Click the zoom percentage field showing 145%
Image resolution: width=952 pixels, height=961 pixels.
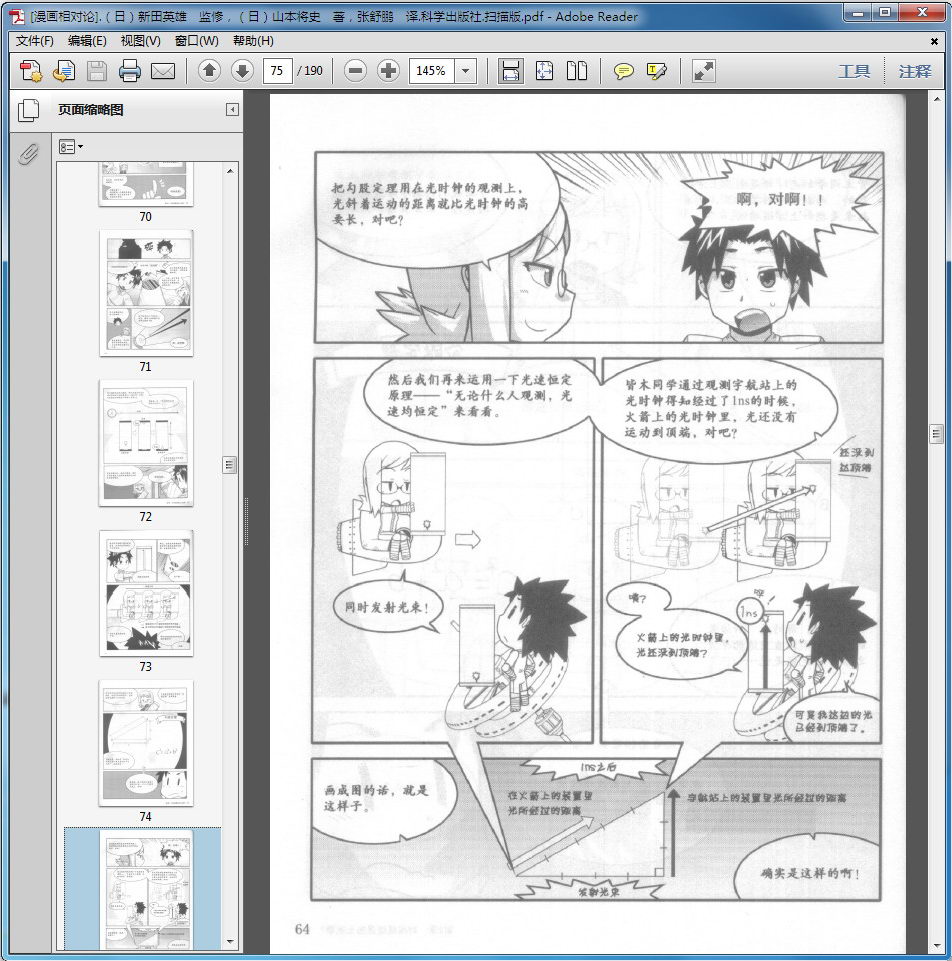[432, 71]
